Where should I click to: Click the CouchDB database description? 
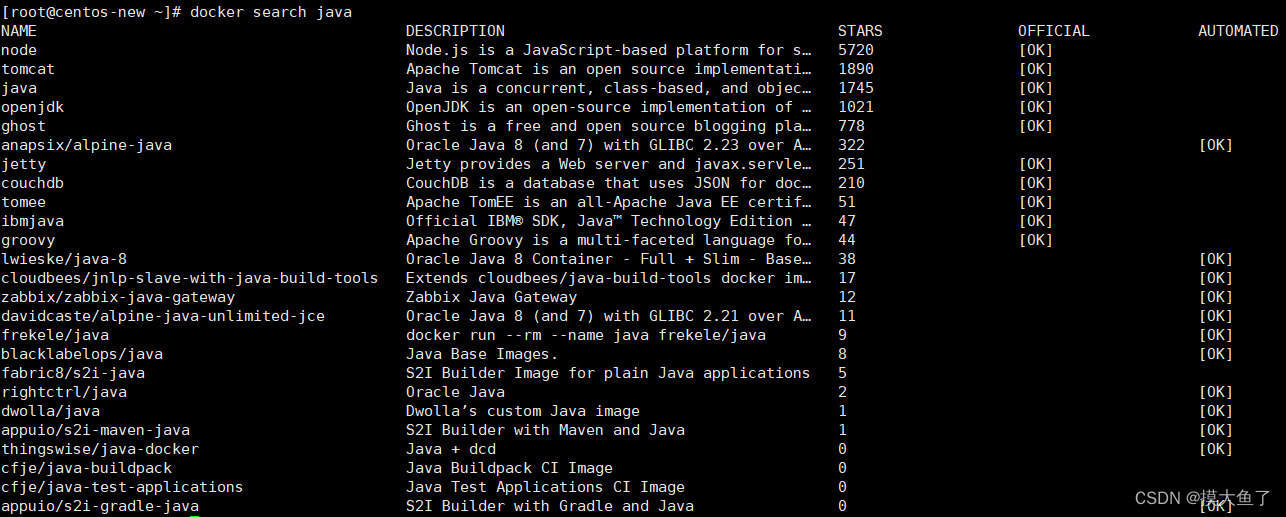click(x=609, y=183)
